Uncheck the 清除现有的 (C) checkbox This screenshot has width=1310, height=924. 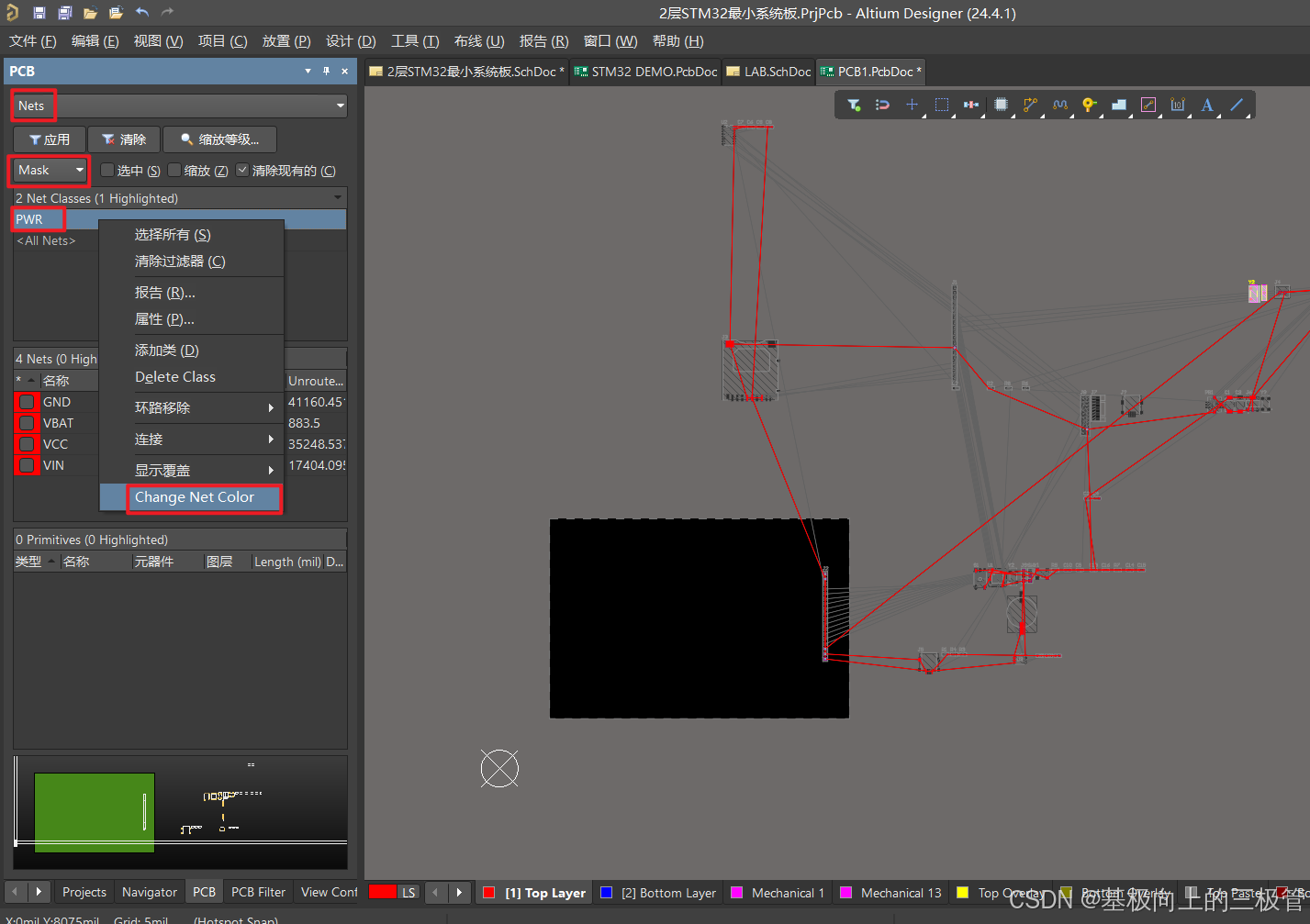242,170
